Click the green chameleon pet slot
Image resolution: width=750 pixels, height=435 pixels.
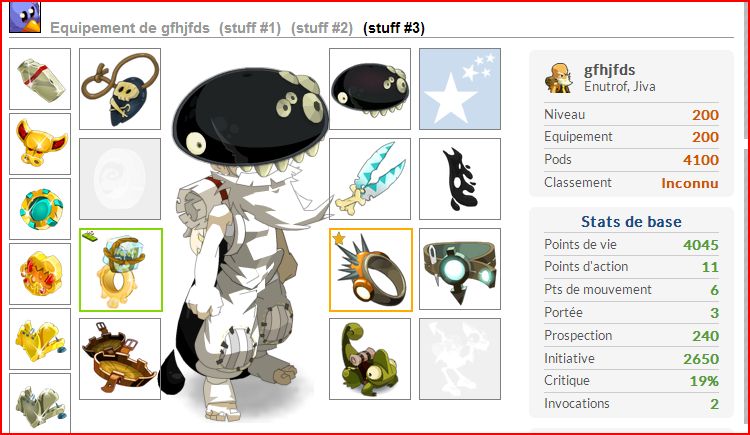[x=370, y=359]
